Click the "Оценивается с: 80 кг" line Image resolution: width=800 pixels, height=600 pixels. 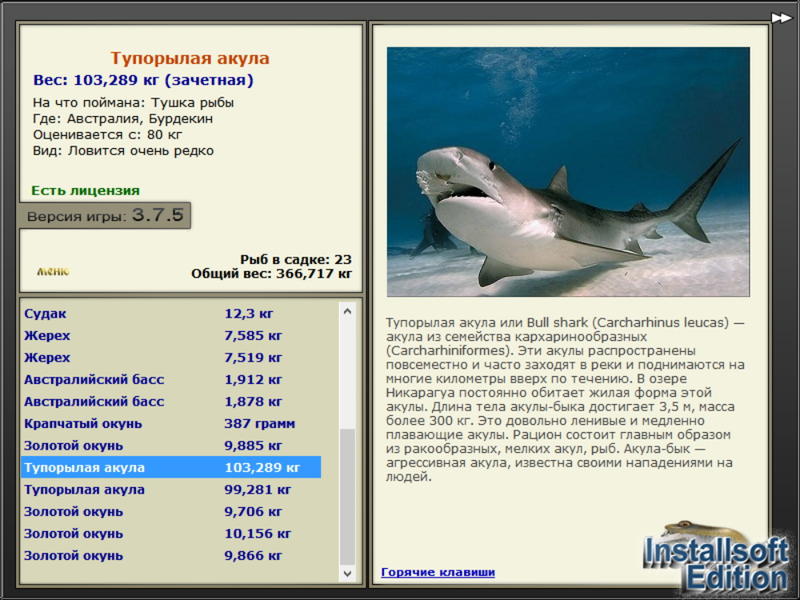pos(107,135)
